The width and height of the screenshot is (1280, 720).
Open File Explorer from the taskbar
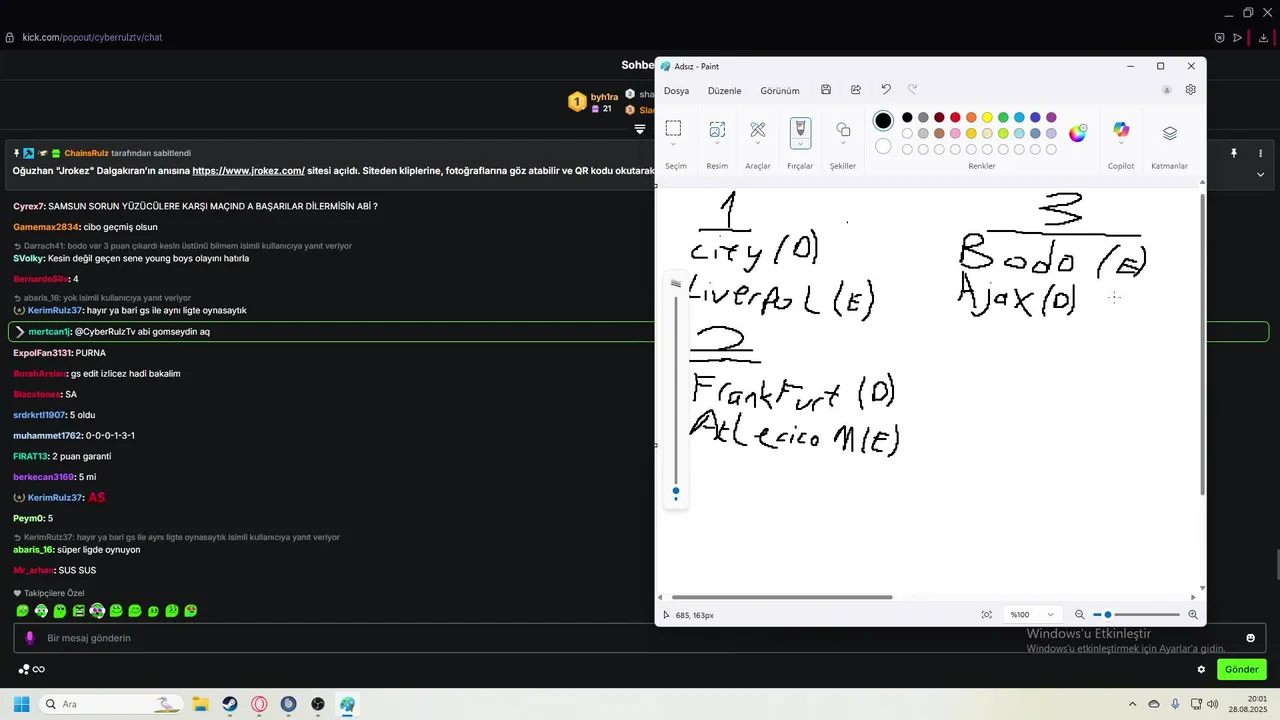200,704
